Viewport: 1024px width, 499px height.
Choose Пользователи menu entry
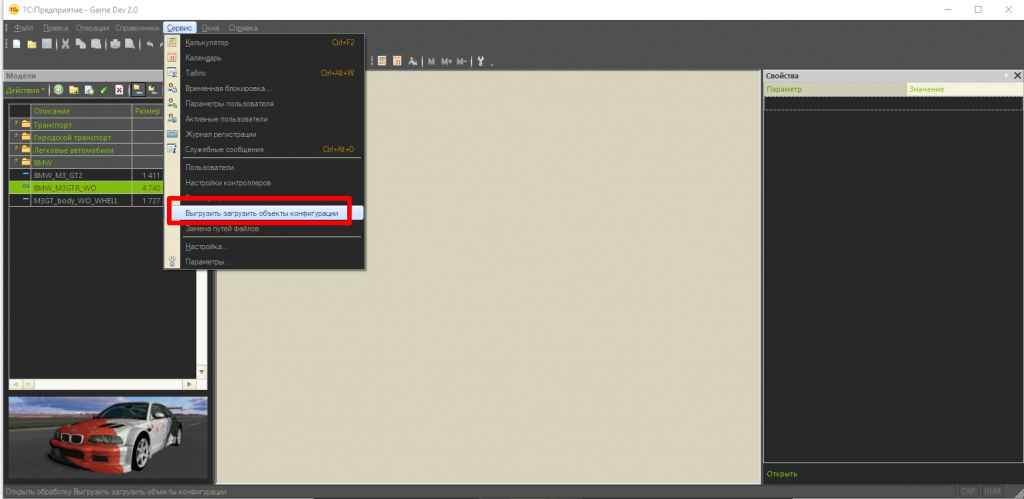[x=264, y=168]
